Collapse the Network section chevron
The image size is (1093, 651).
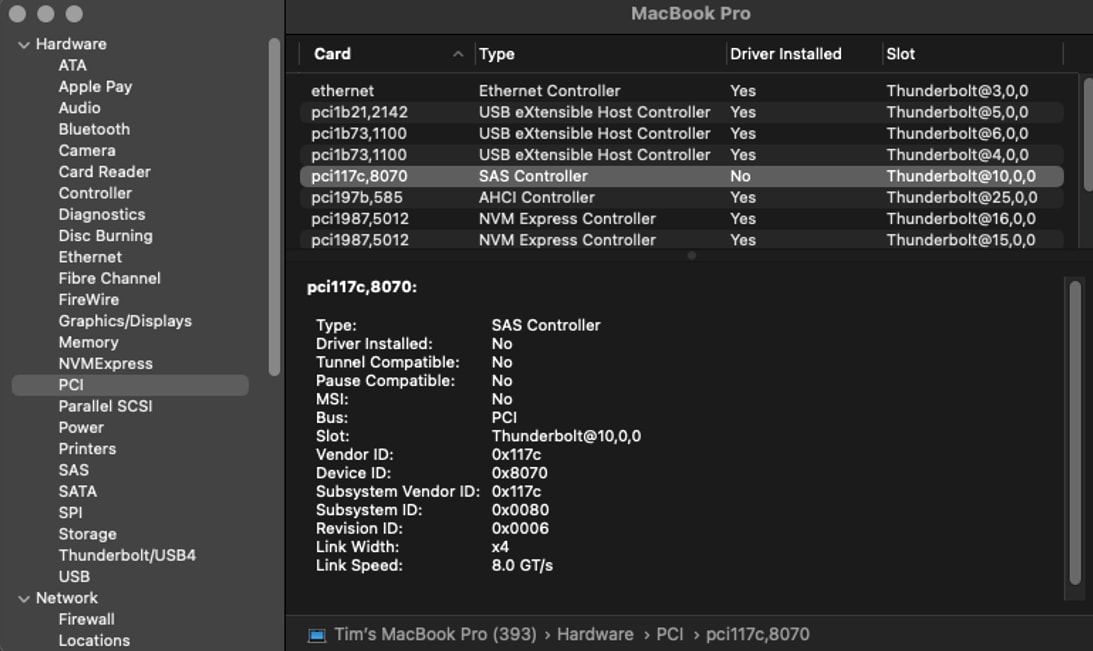tap(24, 599)
